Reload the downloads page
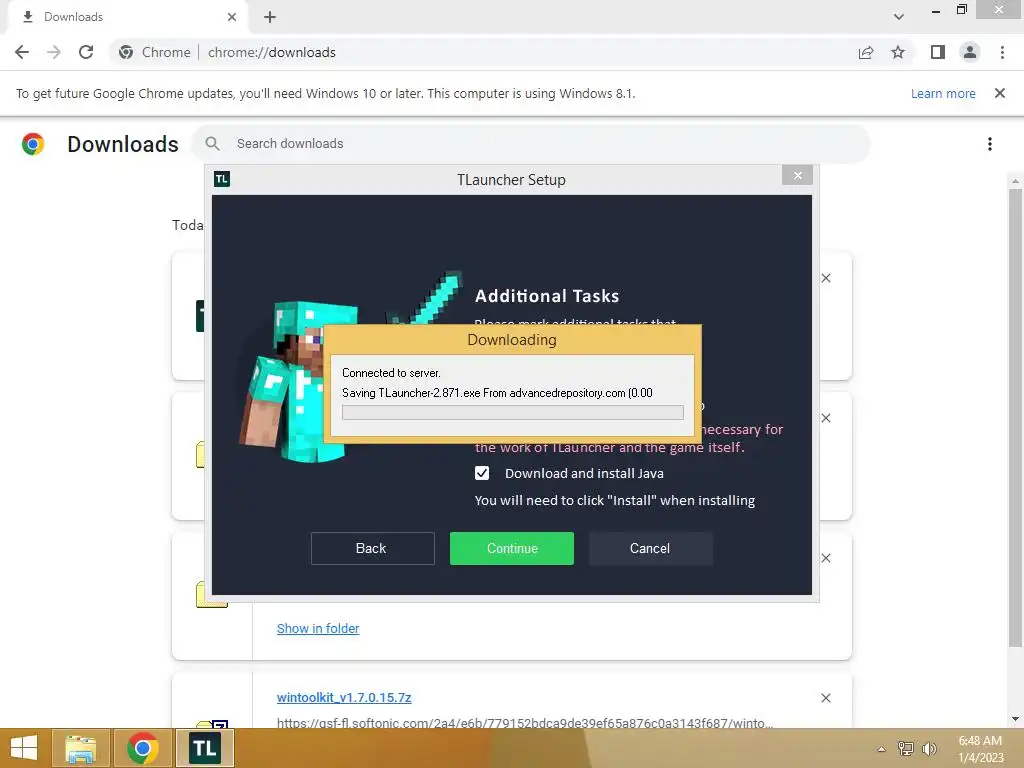 tap(86, 52)
